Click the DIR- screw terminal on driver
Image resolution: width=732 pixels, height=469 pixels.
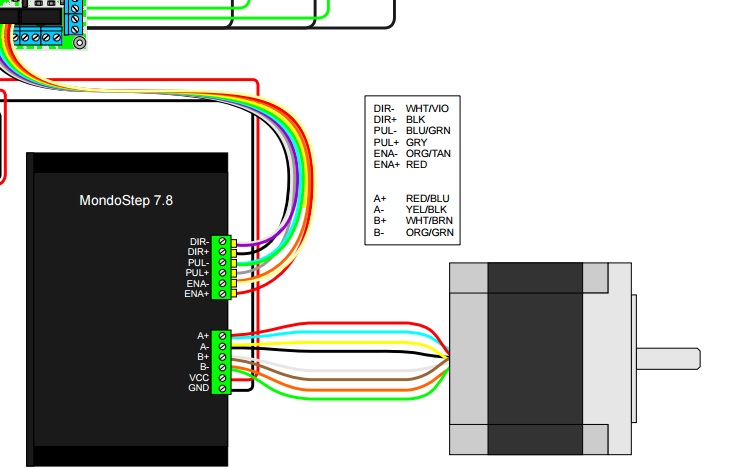pos(221,241)
